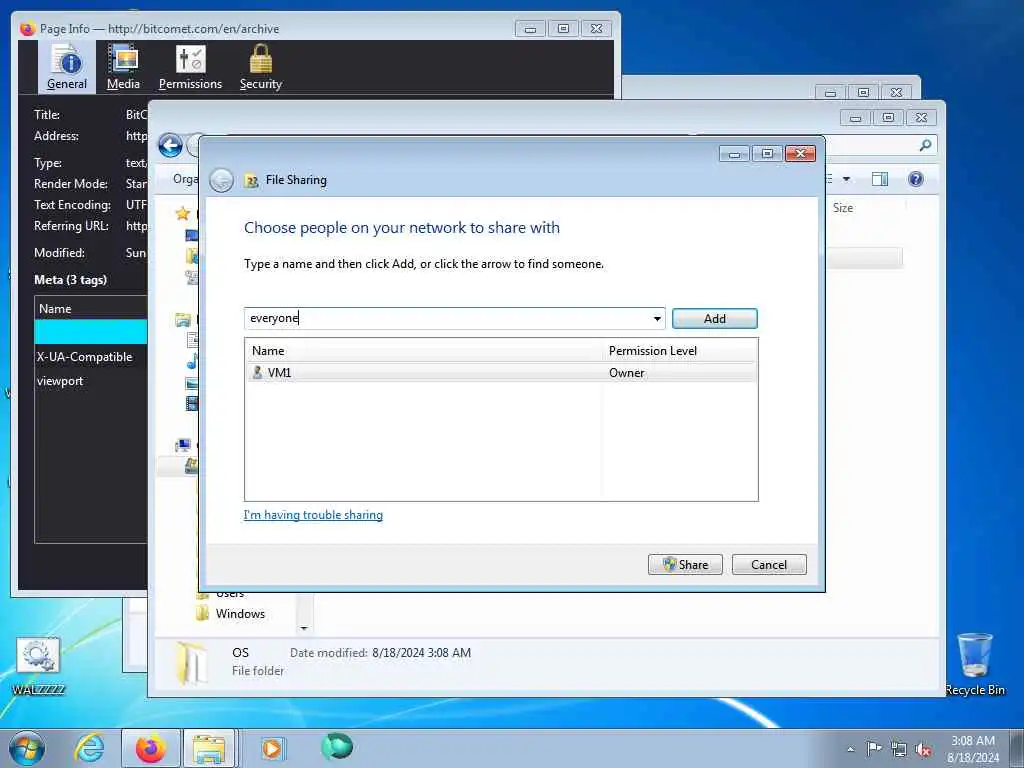The height and width of the screenshot is (768, 1024).
Task: Select the highlighted cyan meta tag row
Action: click(90, 332)
